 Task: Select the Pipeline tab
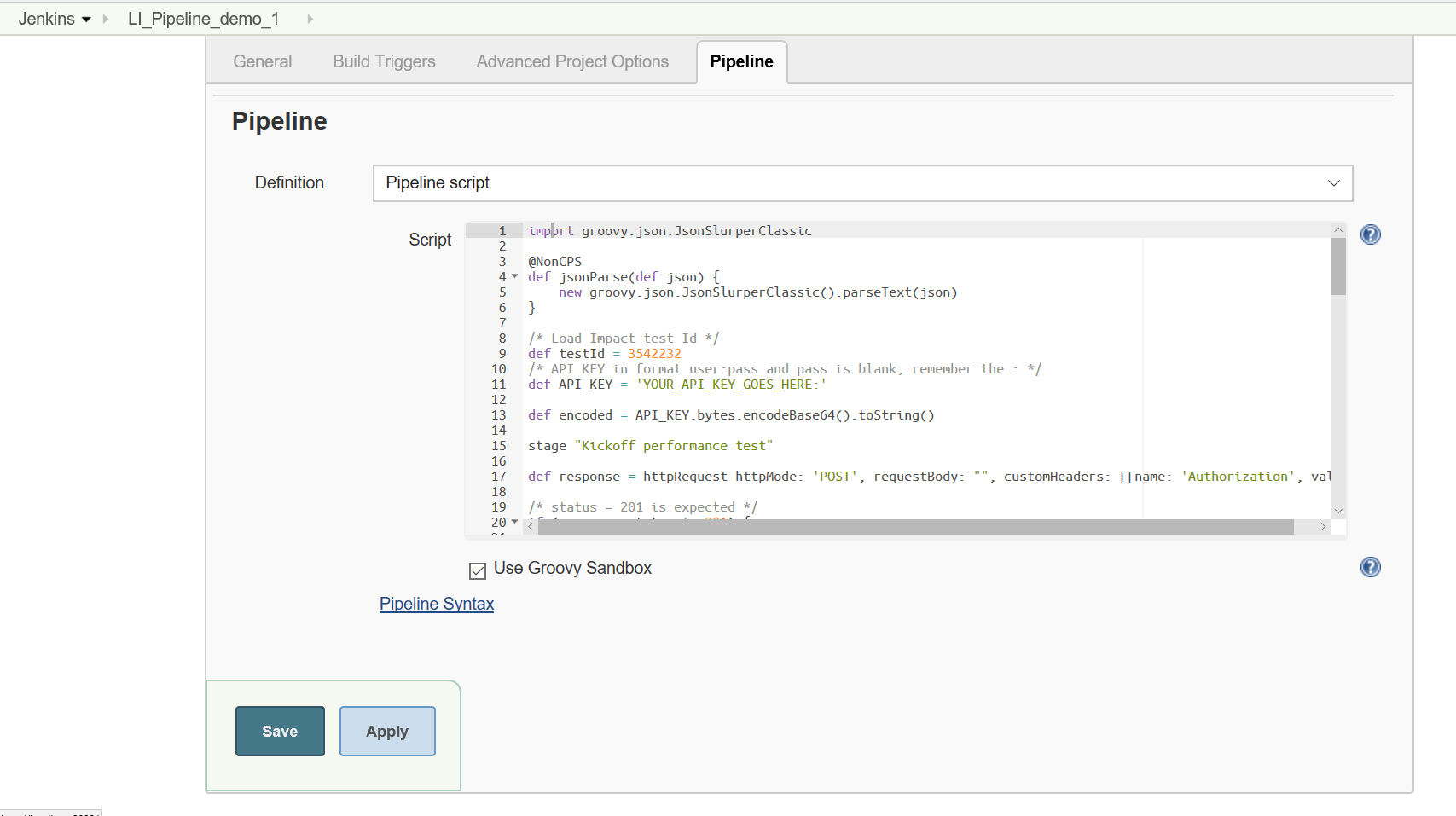pyautogui.click(x=741, y=61)
